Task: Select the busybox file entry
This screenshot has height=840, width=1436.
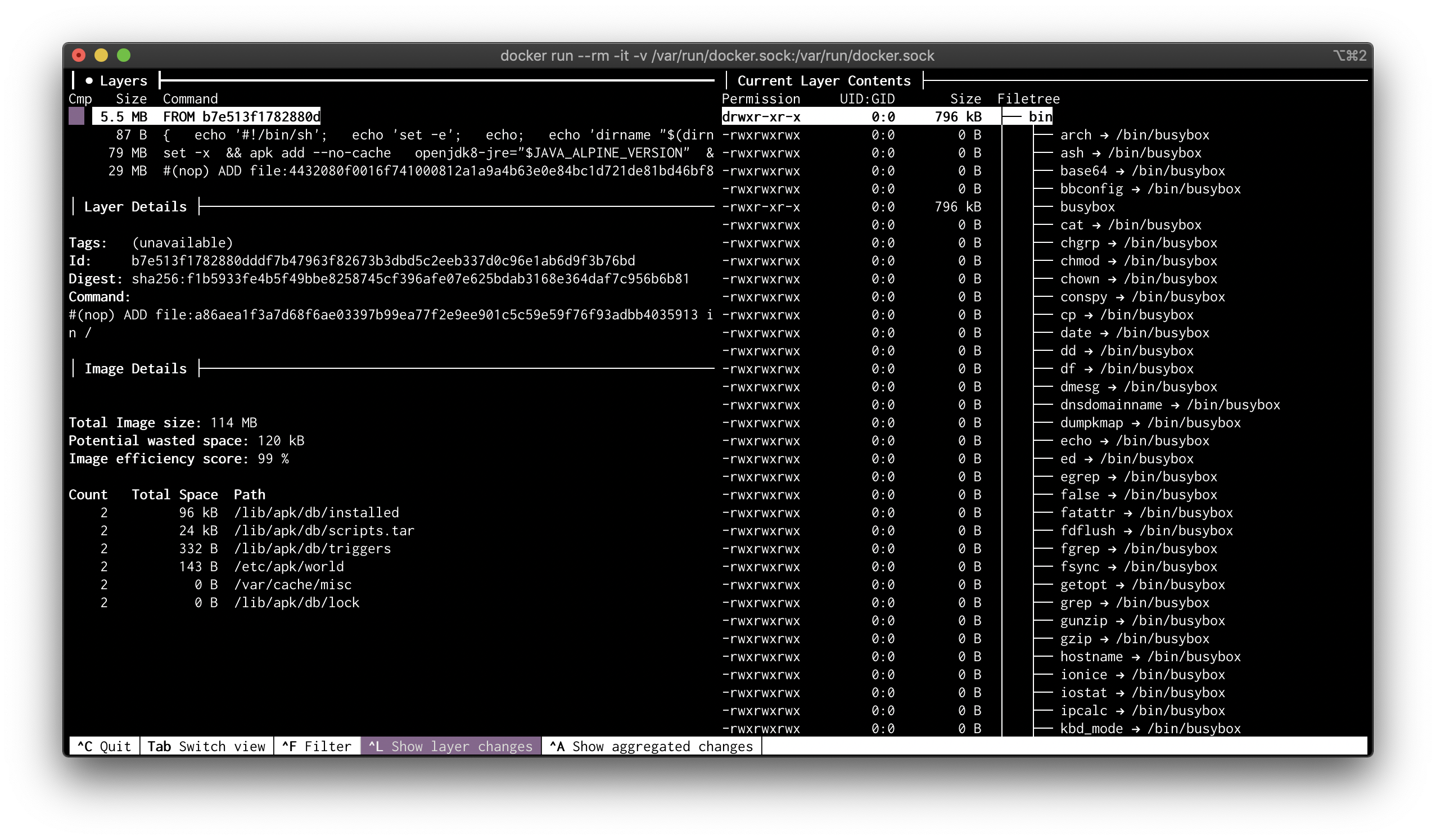Action: click(1087, 207)
